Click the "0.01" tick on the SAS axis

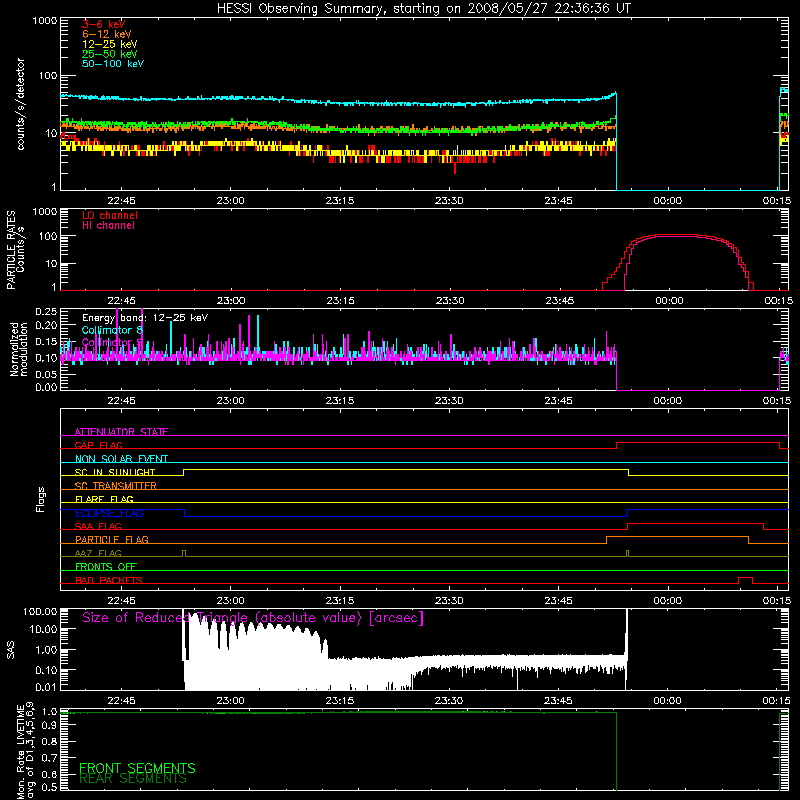[x=46, y=687]
